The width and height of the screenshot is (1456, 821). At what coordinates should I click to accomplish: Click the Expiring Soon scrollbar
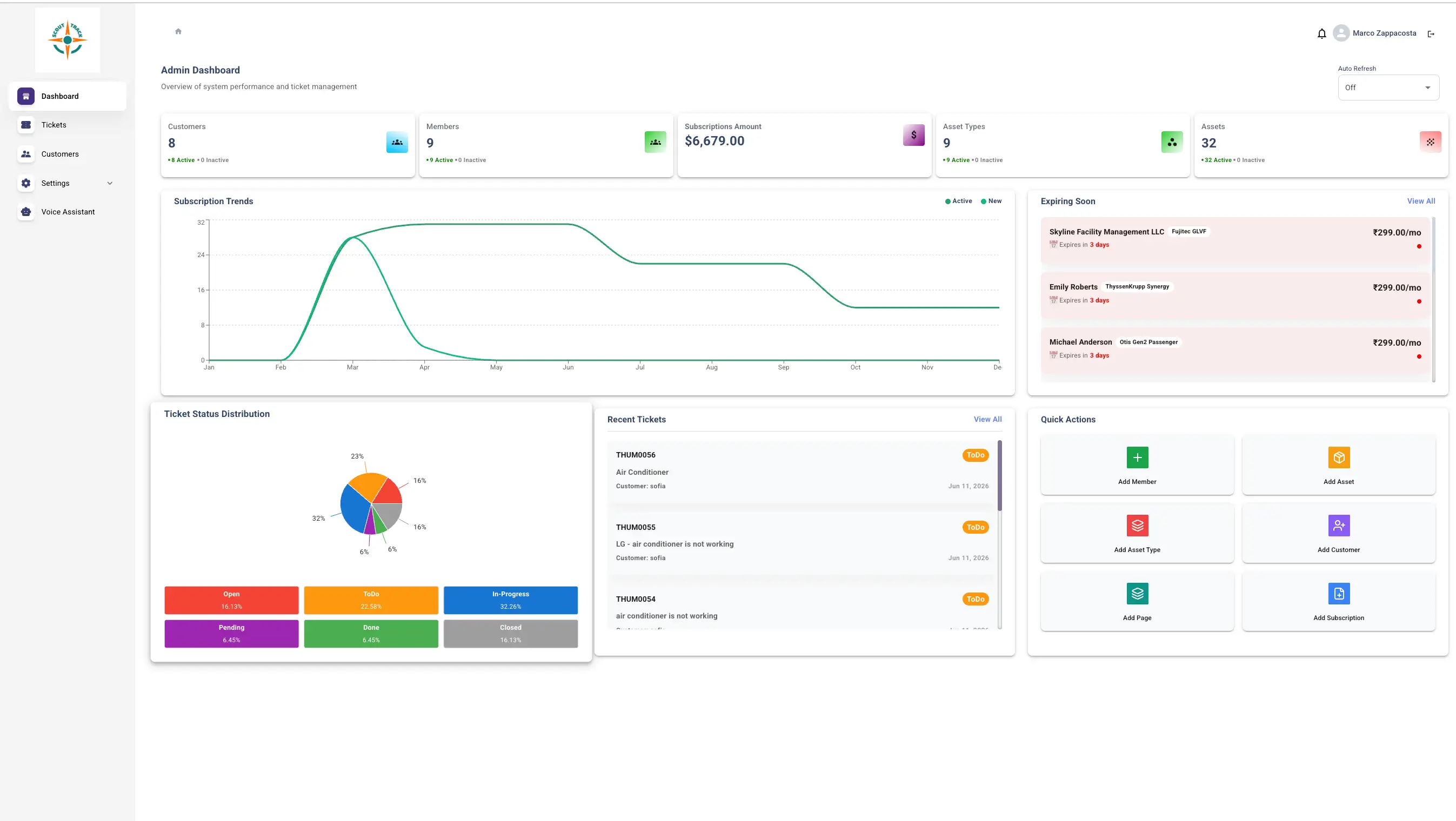[x=1433, y=299]
